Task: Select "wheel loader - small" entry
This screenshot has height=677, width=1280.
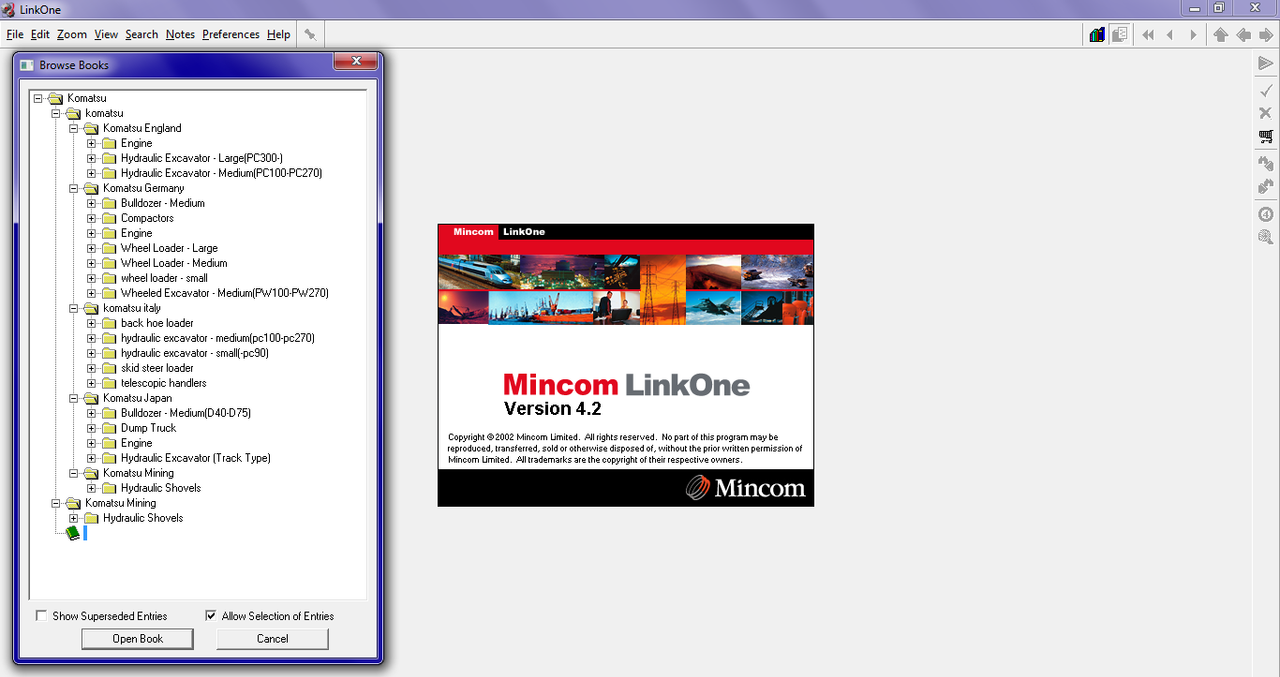Action: click(164, 278)
